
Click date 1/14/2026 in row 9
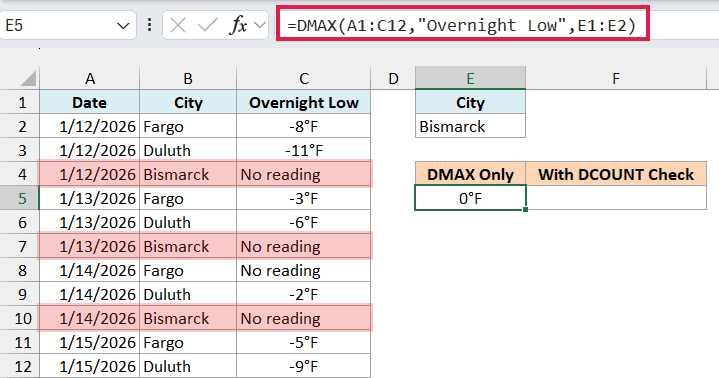pos(90,294)
